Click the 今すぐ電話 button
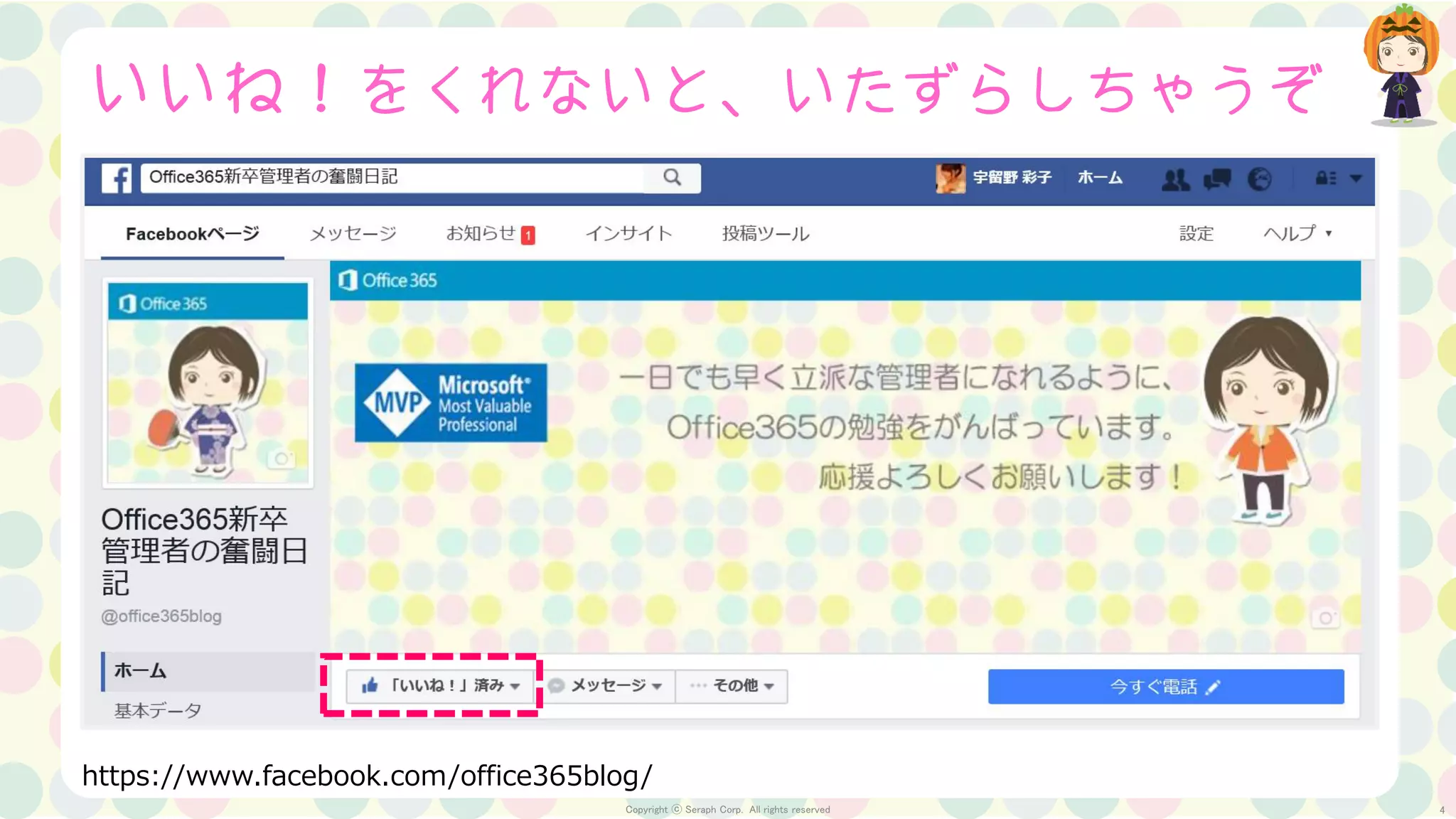This screenshot has width=1456, height=819. [1166, 687]
